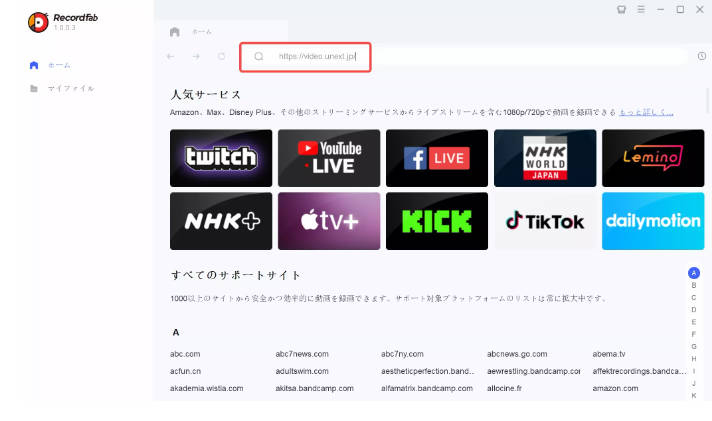
Task: Open the NHK World Japan tile
Action: tap(545, 158)
